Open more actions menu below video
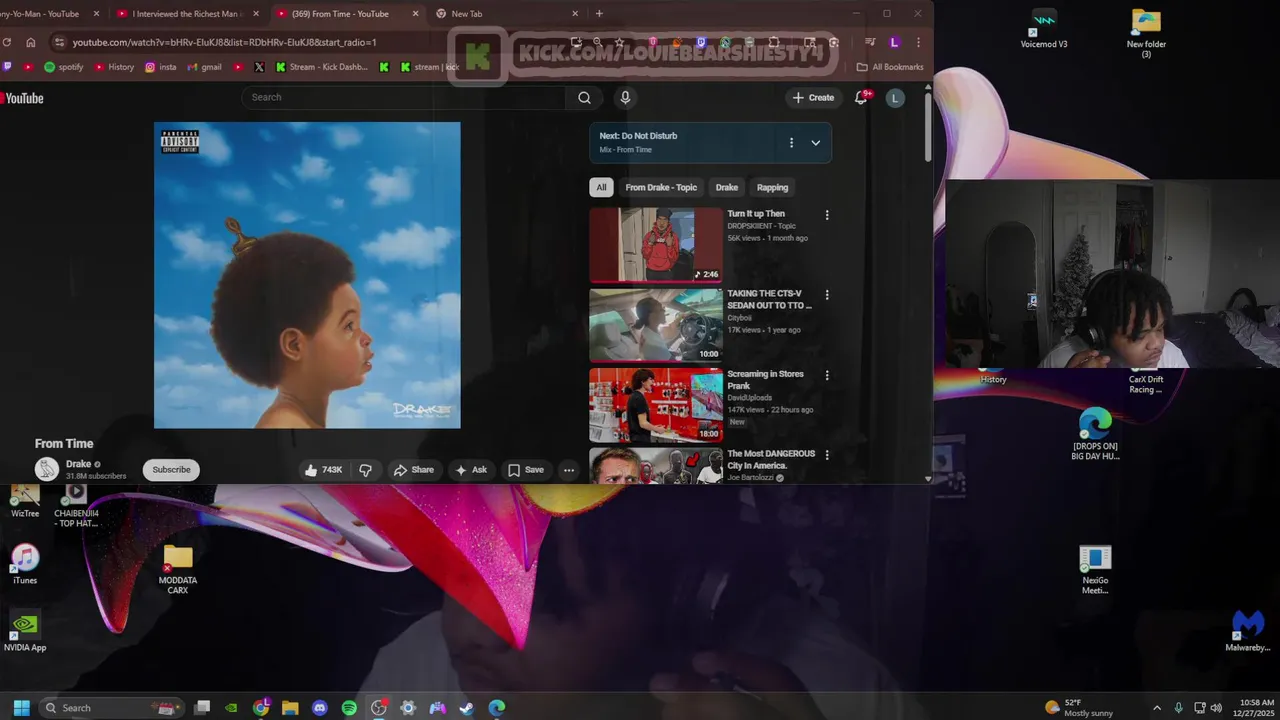Screen dimensions: 1280x720 point(568,470)
